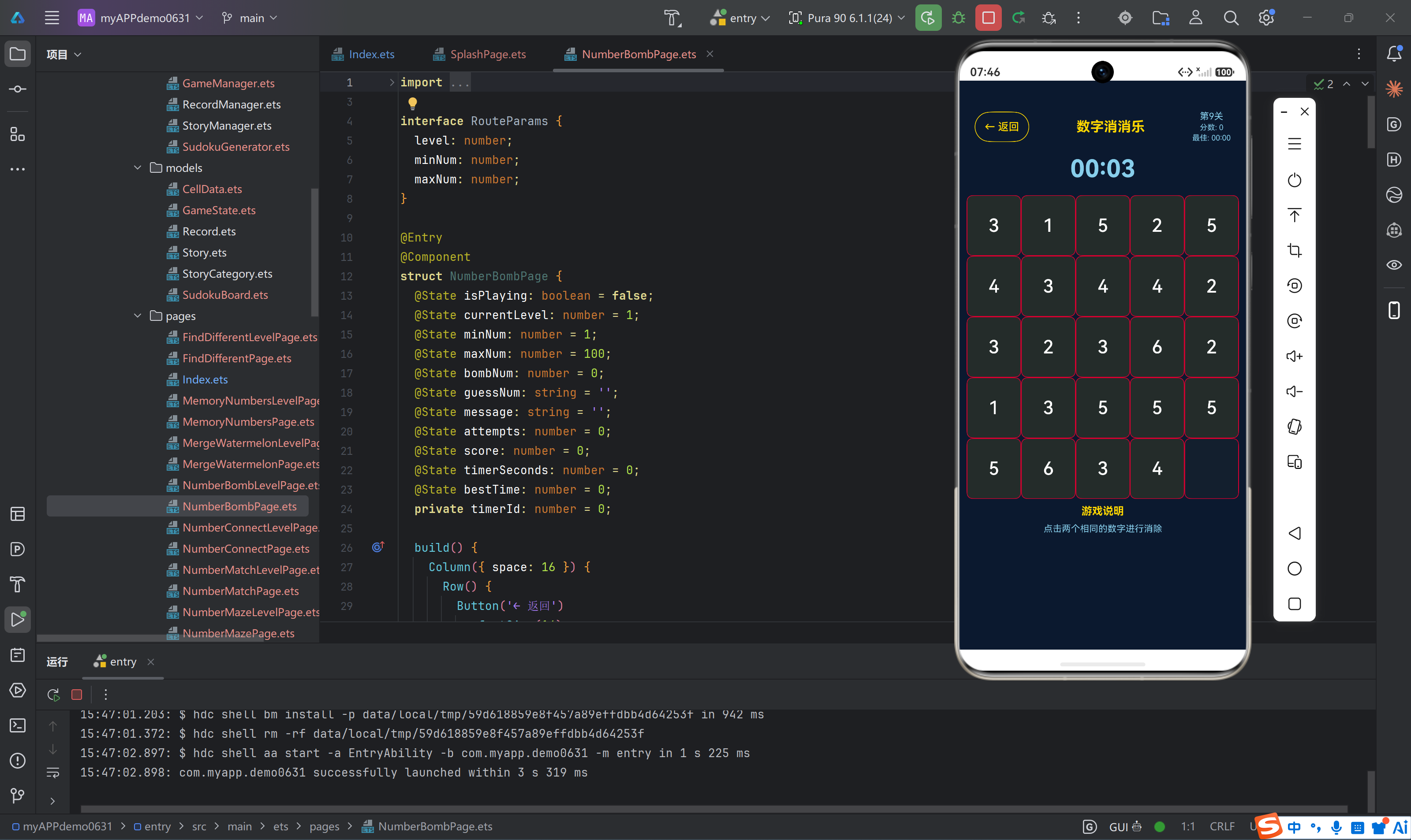Open the account profile icon
The height and width of the screenshot is (840, 1411).
point(1195,18)
